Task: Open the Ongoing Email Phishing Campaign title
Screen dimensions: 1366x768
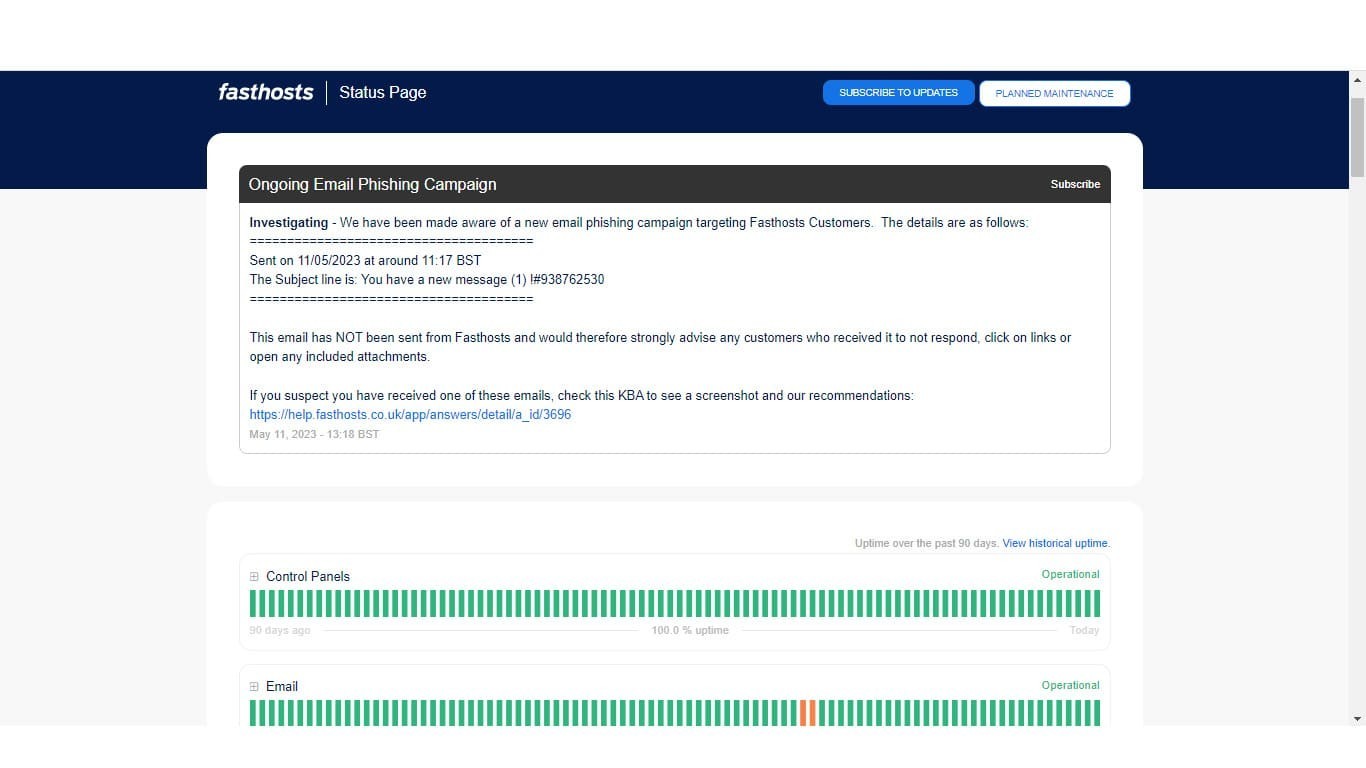Action: pos(372,184)
